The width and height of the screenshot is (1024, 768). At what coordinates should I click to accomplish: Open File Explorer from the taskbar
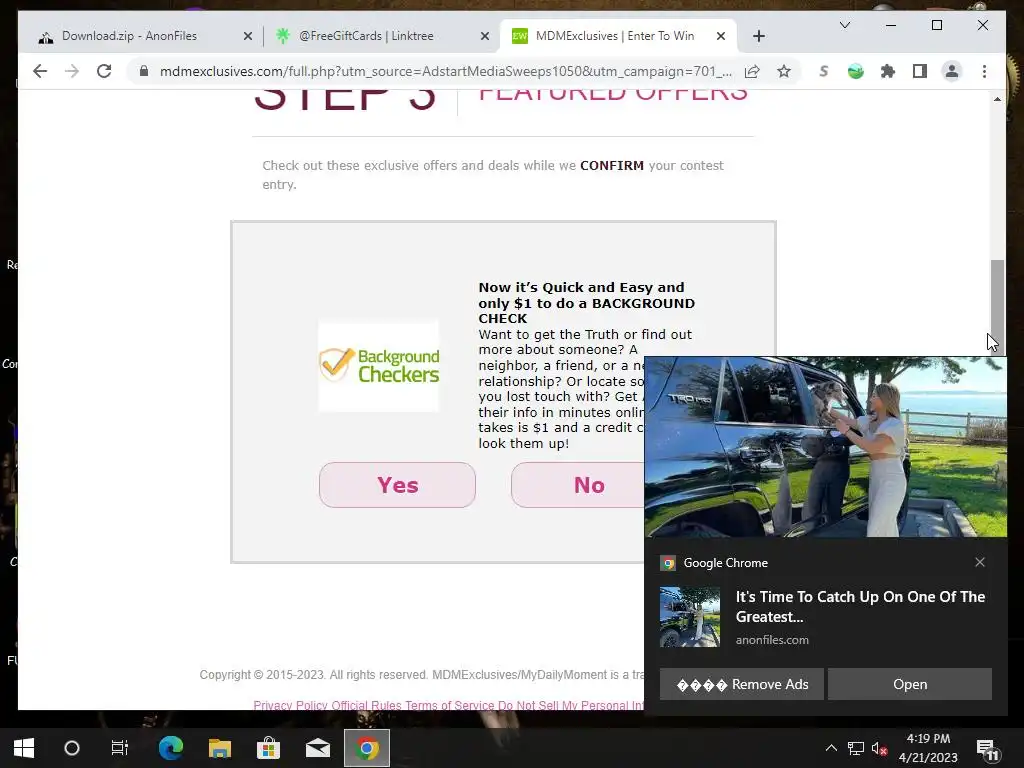pyautogui.click(x=220, y=748)
